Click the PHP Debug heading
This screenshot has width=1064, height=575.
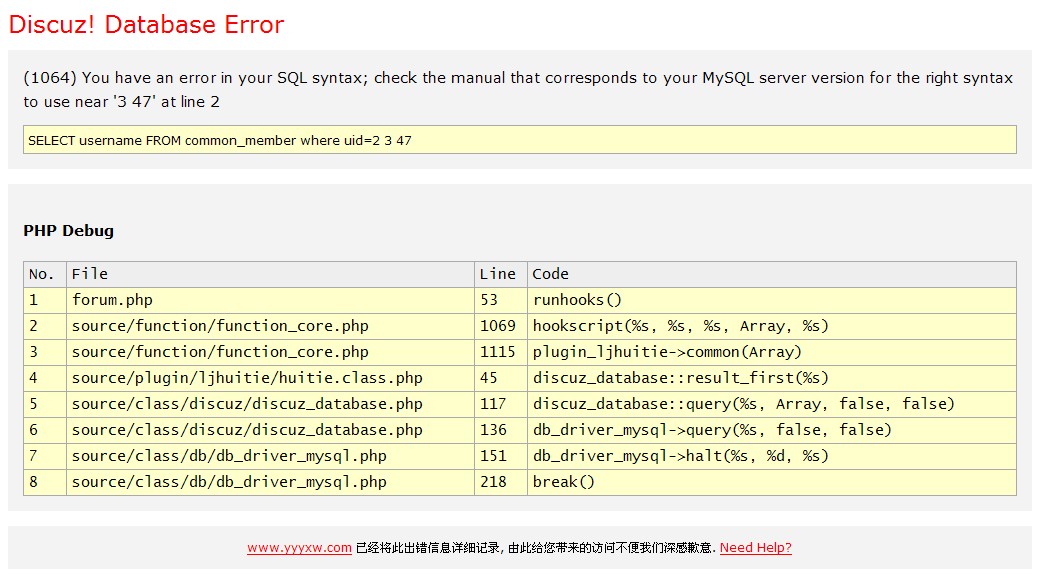click(69, 231)
